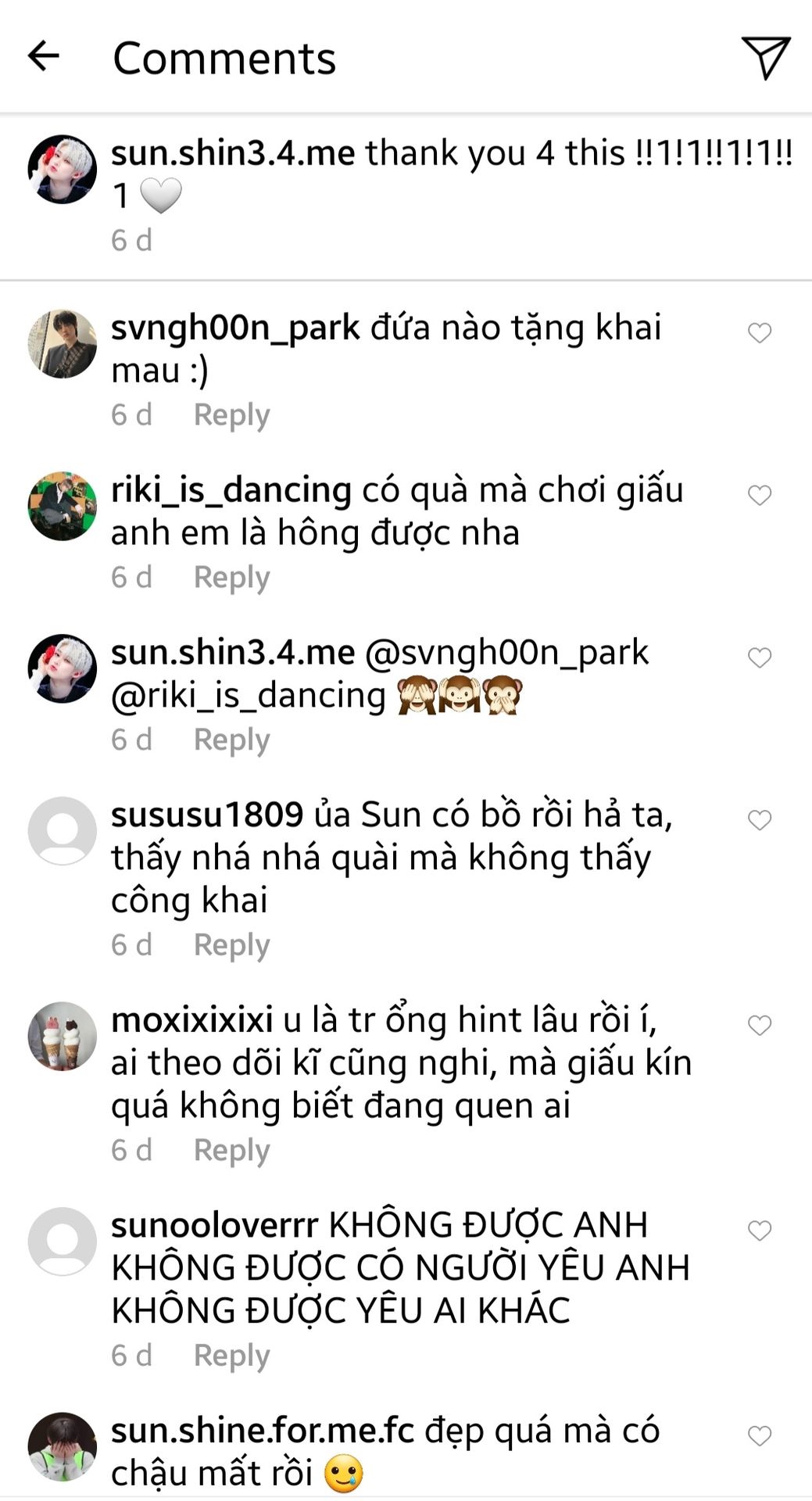
Task: Like sususu1809's comment heart icon
Action: point(760,820)
